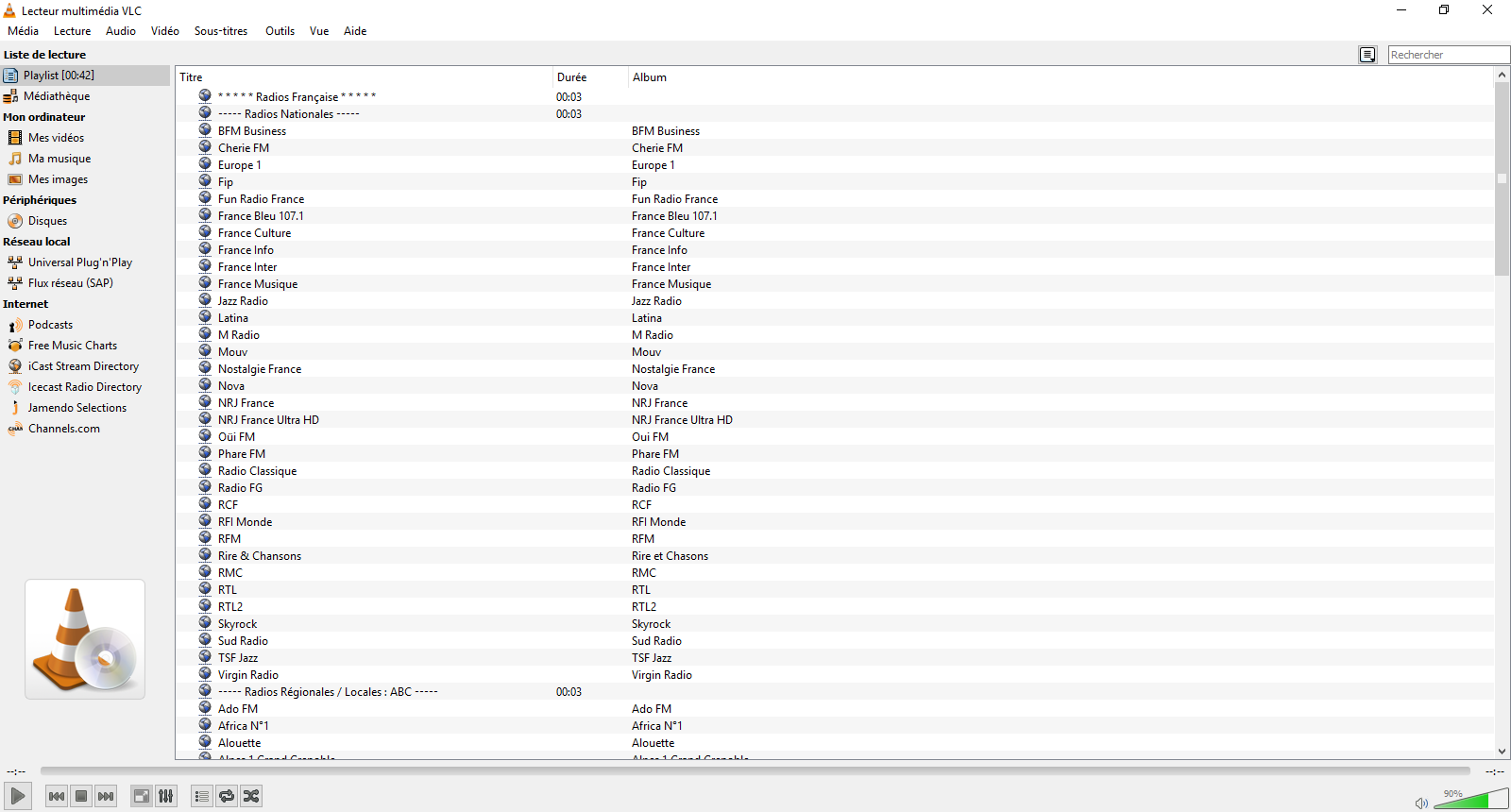Click the disc icon beside Europe 1
This screenshot has width=1511, height=812.
click(205, 164)
